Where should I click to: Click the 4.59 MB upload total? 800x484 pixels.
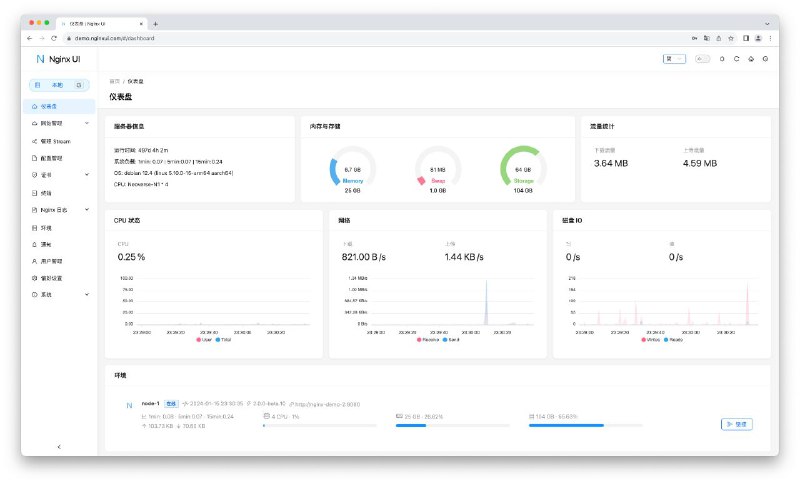(x=700, y=164)
